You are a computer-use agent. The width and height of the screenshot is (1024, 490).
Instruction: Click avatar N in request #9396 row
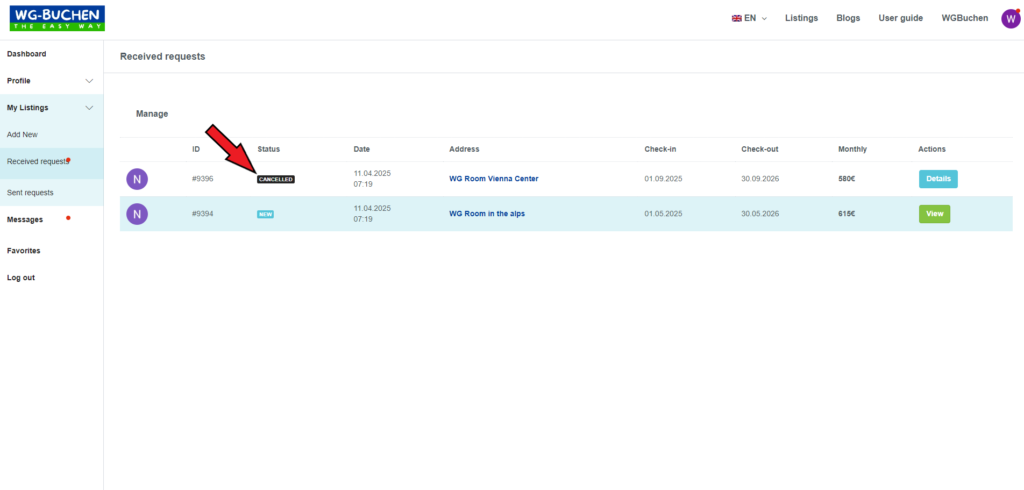click(137, 179)
